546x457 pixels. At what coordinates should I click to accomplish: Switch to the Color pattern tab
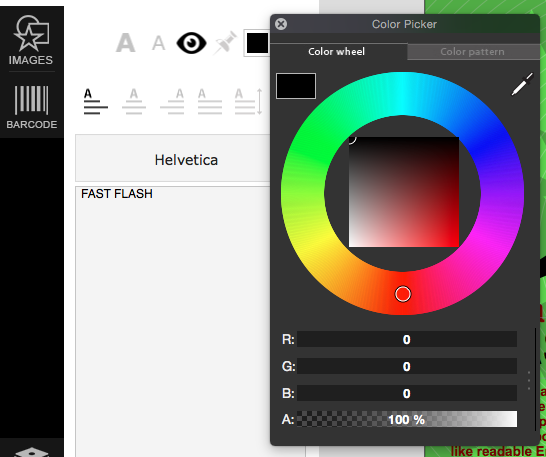pos(473,52)
